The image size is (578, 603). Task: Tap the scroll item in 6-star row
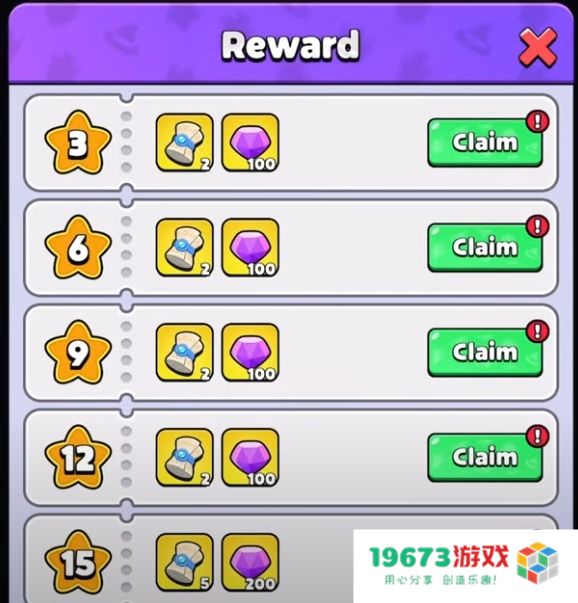pyautogui.click(x=185, y=248)
